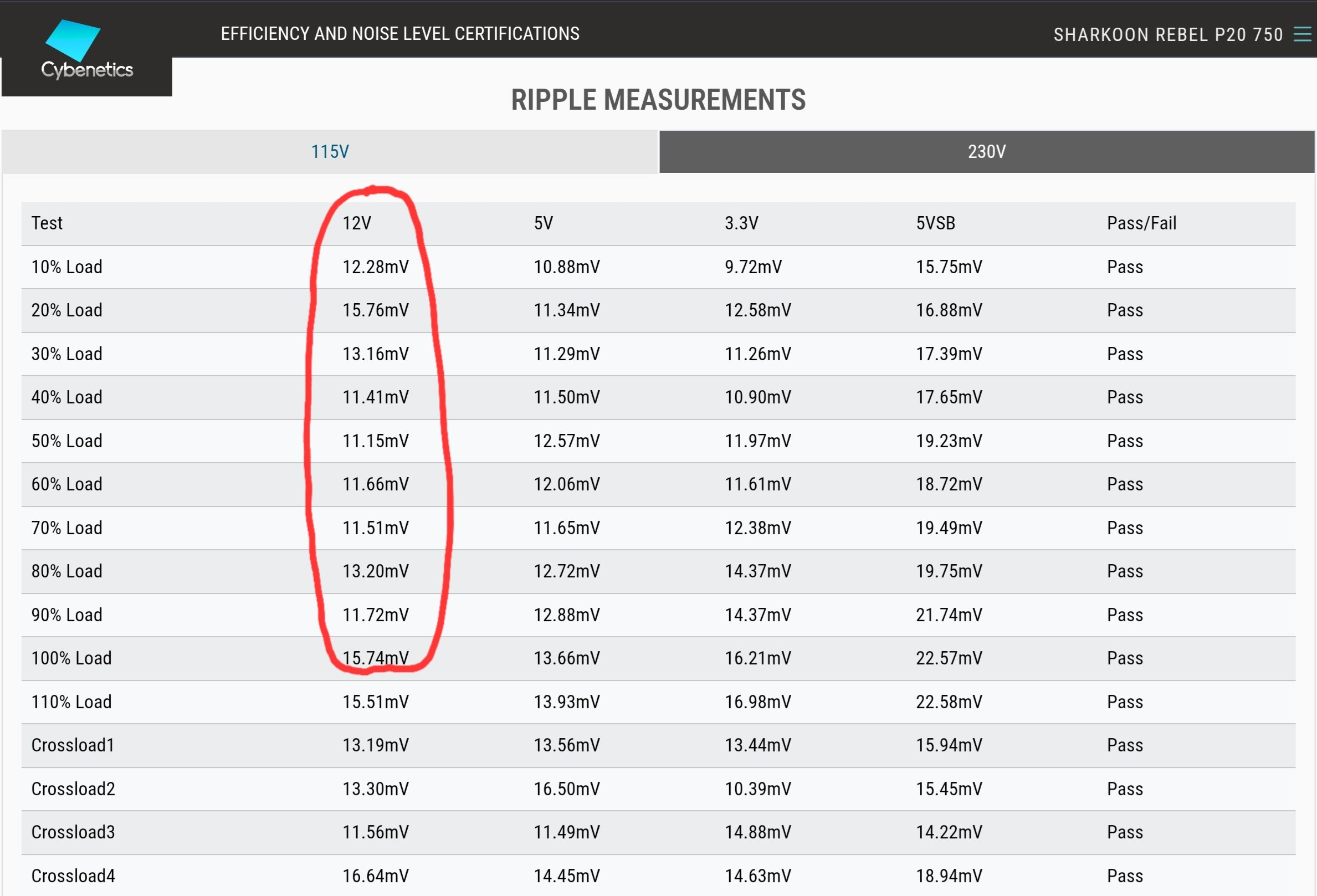Click the 50% Load row label
This screenshot has height=896, width=1317.
(x=67, y=441)
